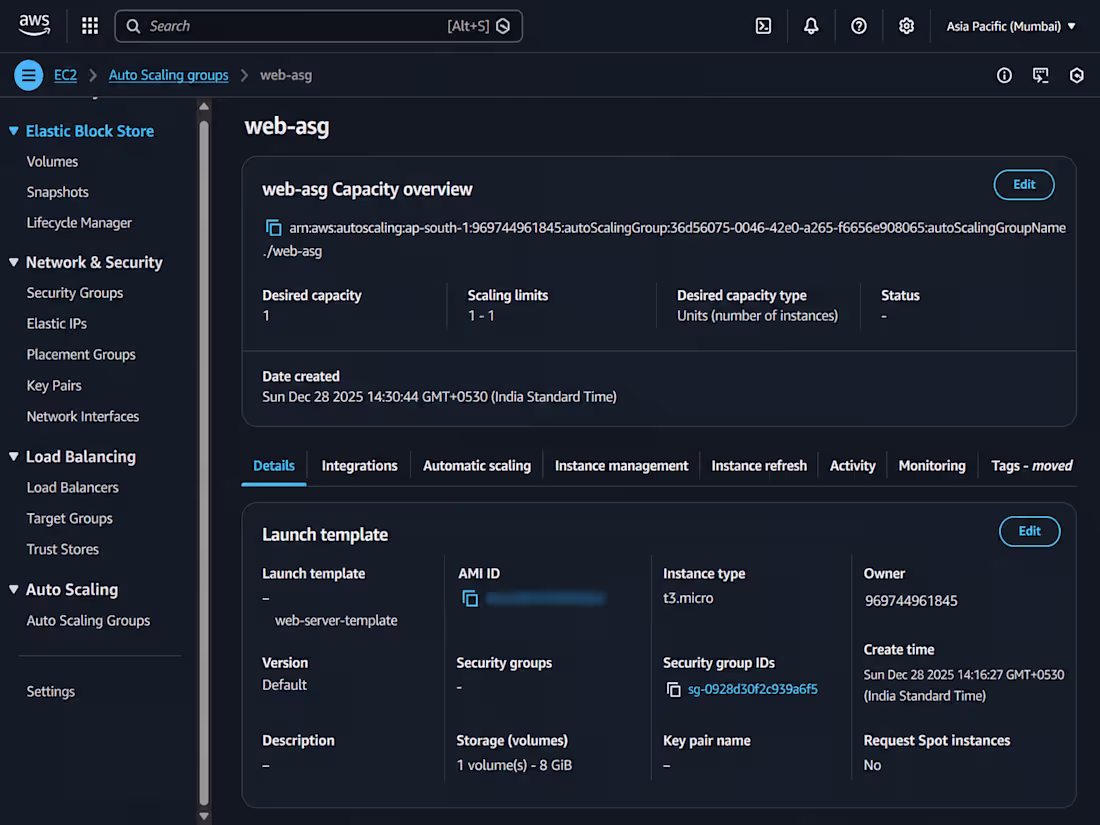Toggle the navigation hamburger menu
Screen dimensions: 1100x825
coord(29,75)
